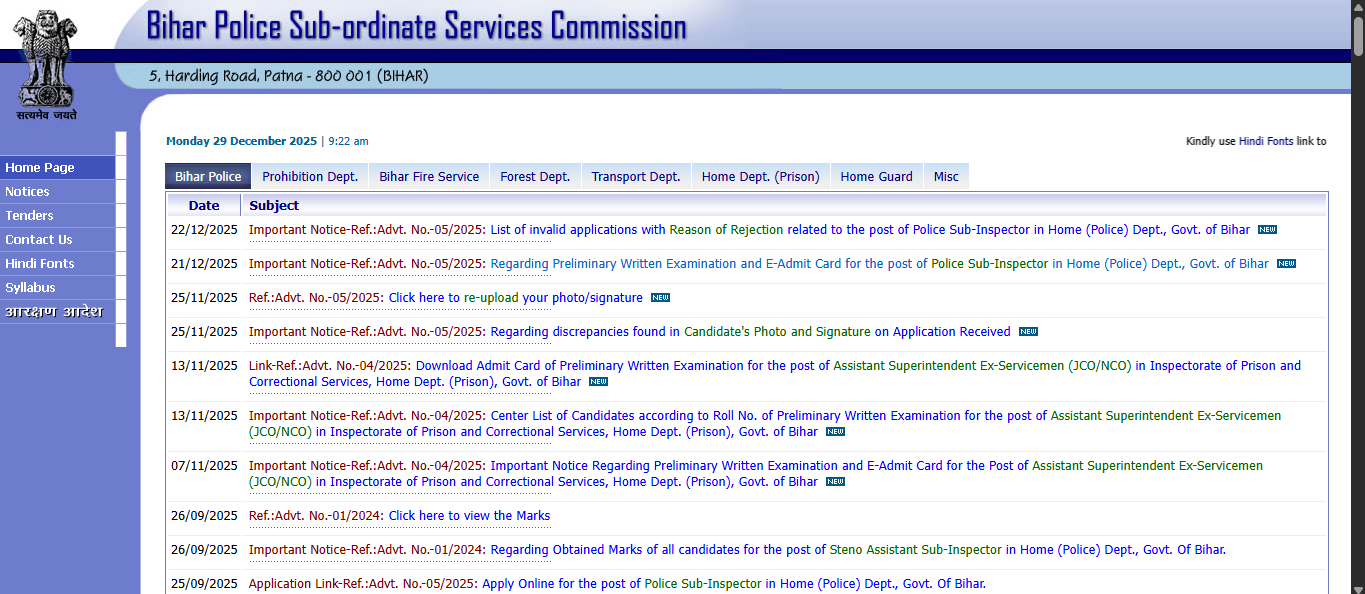This screenshot has height=594, width=1365.
Task: Open the Misc tab
Action: point(946,176)
